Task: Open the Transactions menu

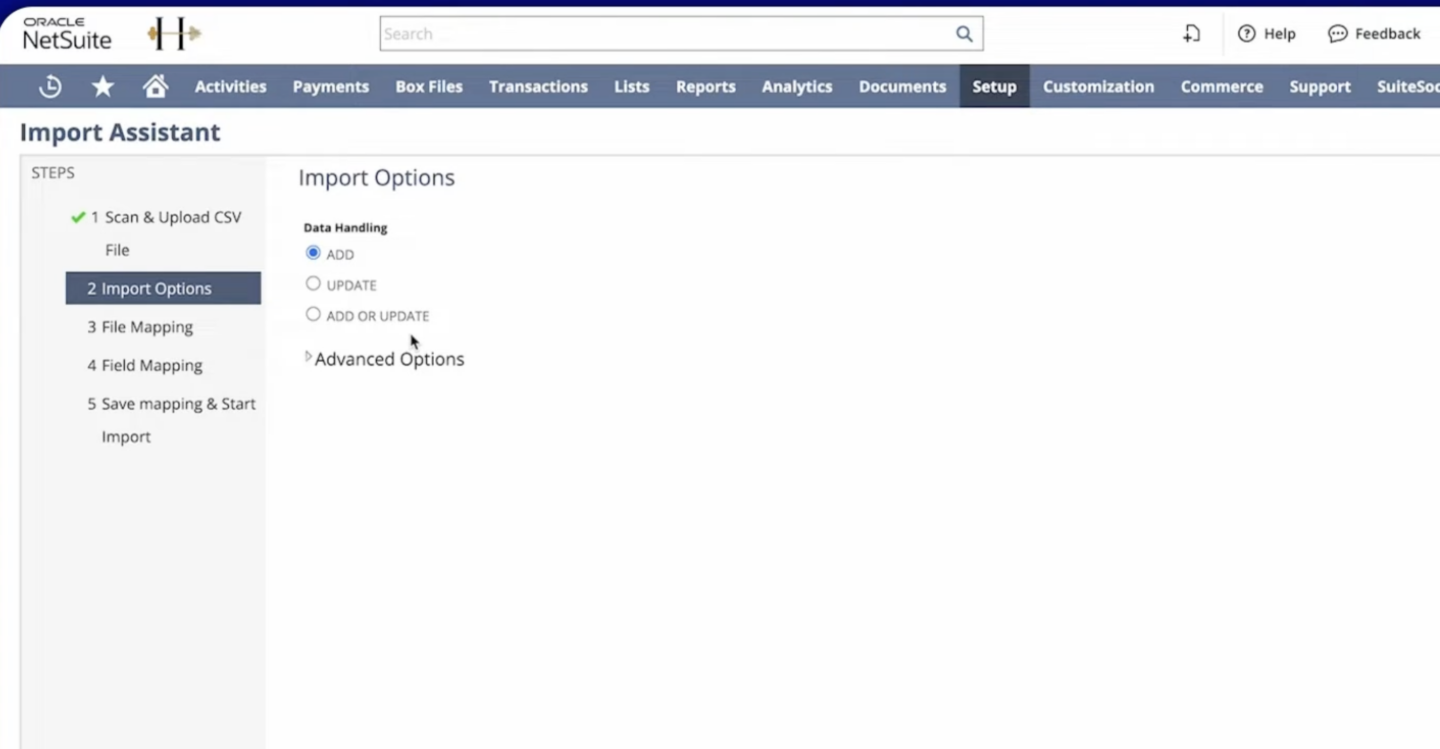Action: 538,87
